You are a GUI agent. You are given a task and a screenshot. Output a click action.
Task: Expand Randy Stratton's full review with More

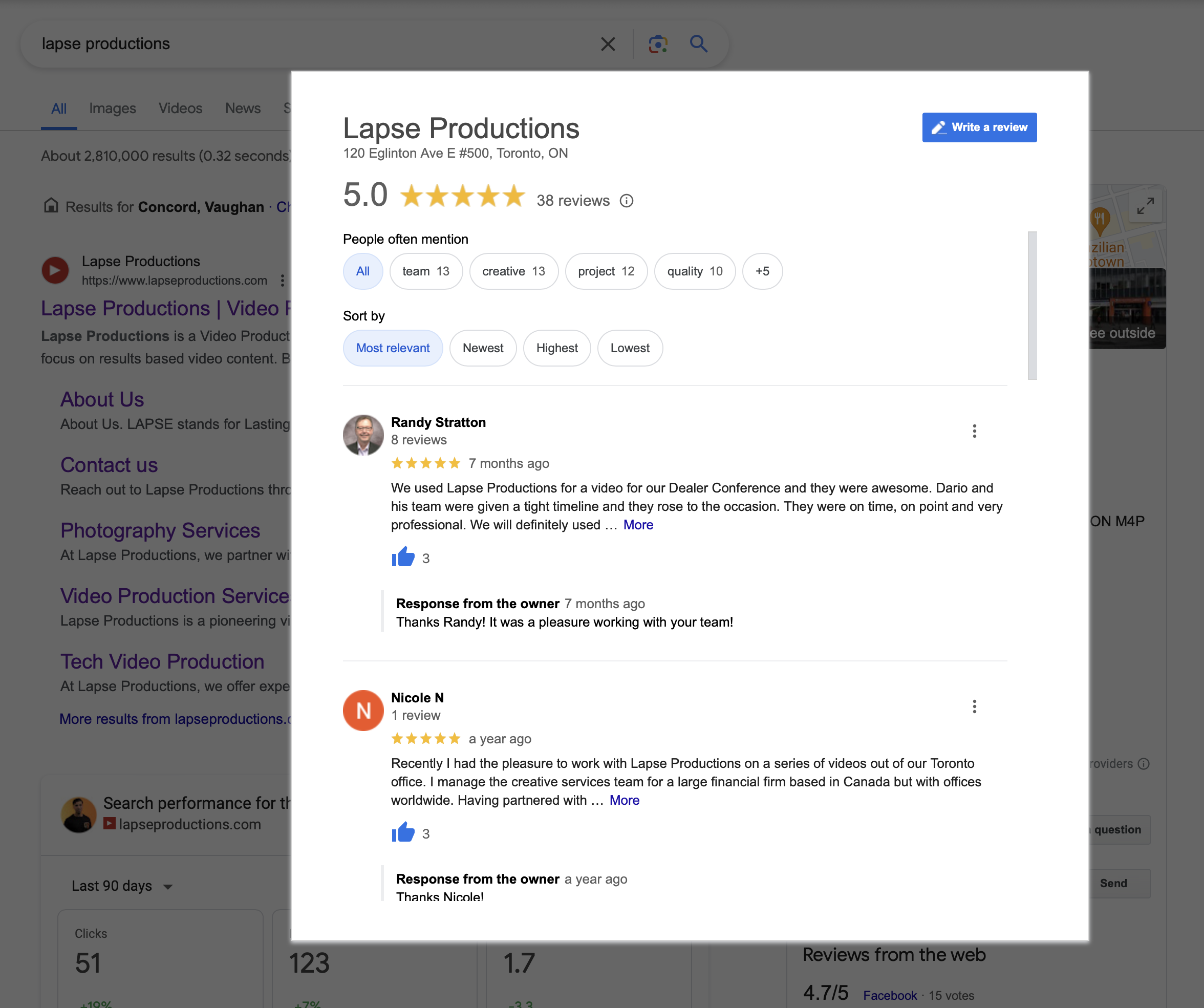coord(638,525)
